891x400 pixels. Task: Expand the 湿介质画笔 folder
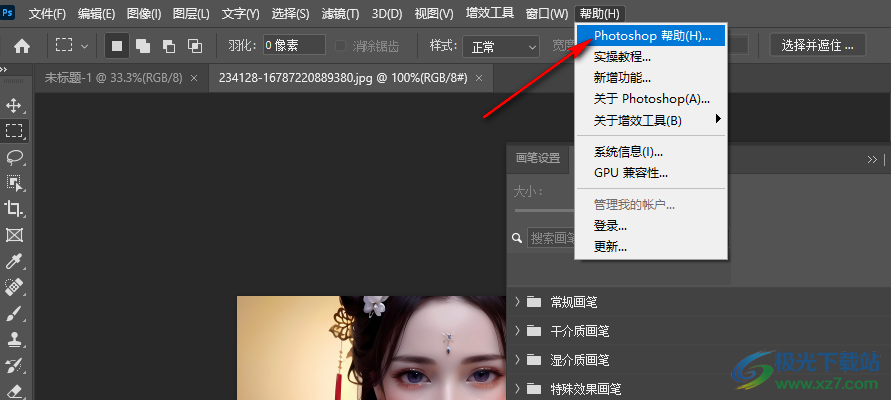tap(517, 359)
